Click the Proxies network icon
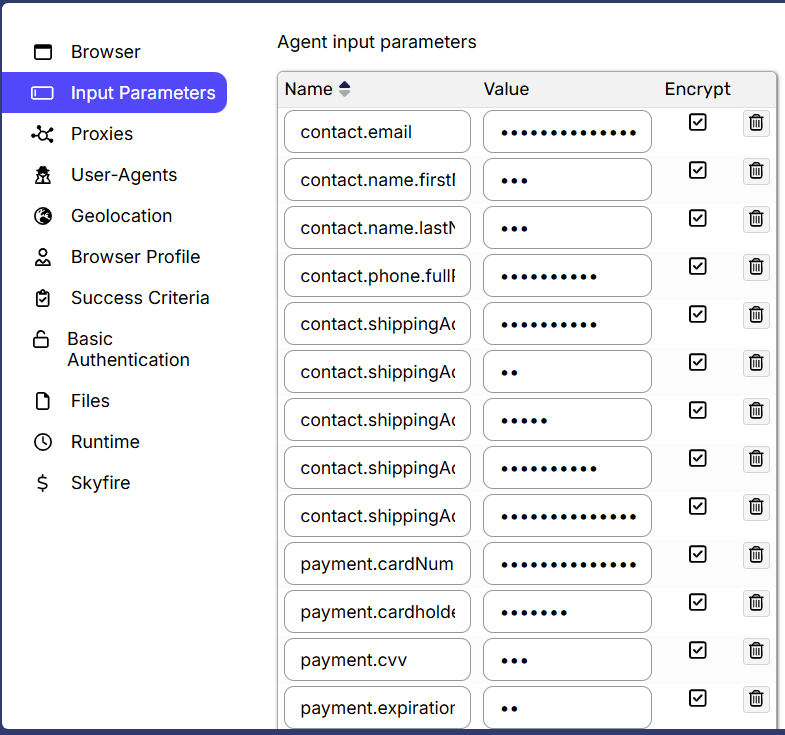Viewport: 785px width, 735px height. [42, 134]
